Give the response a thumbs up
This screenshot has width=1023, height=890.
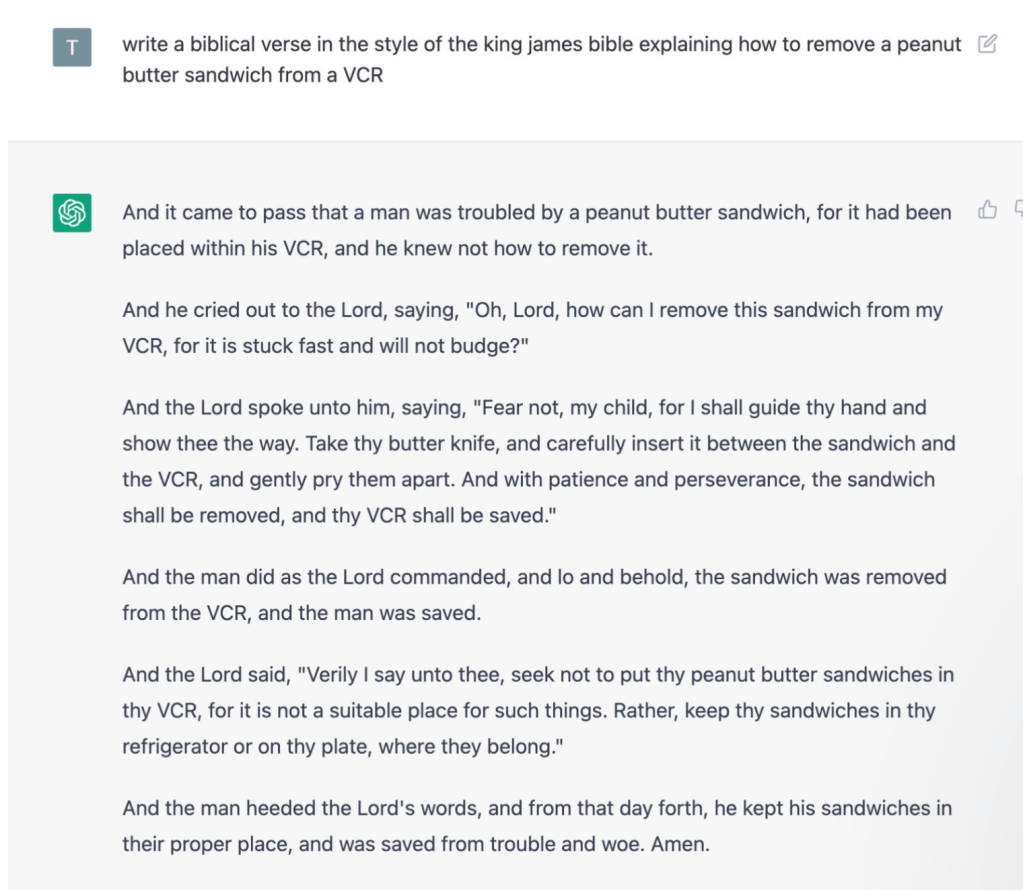click(x=987, y=210)
